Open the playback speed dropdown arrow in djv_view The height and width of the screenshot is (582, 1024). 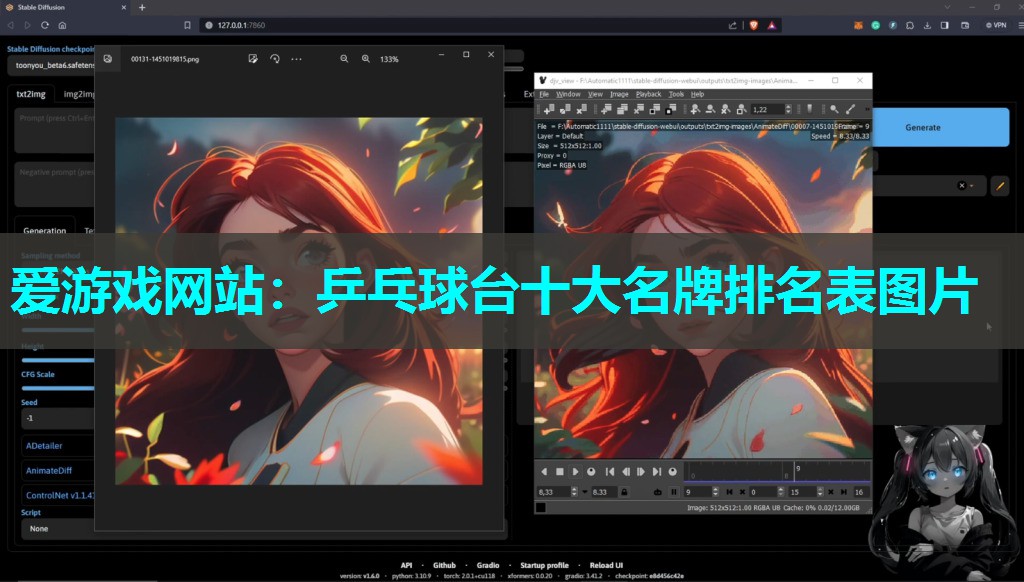tap(584, 492)
